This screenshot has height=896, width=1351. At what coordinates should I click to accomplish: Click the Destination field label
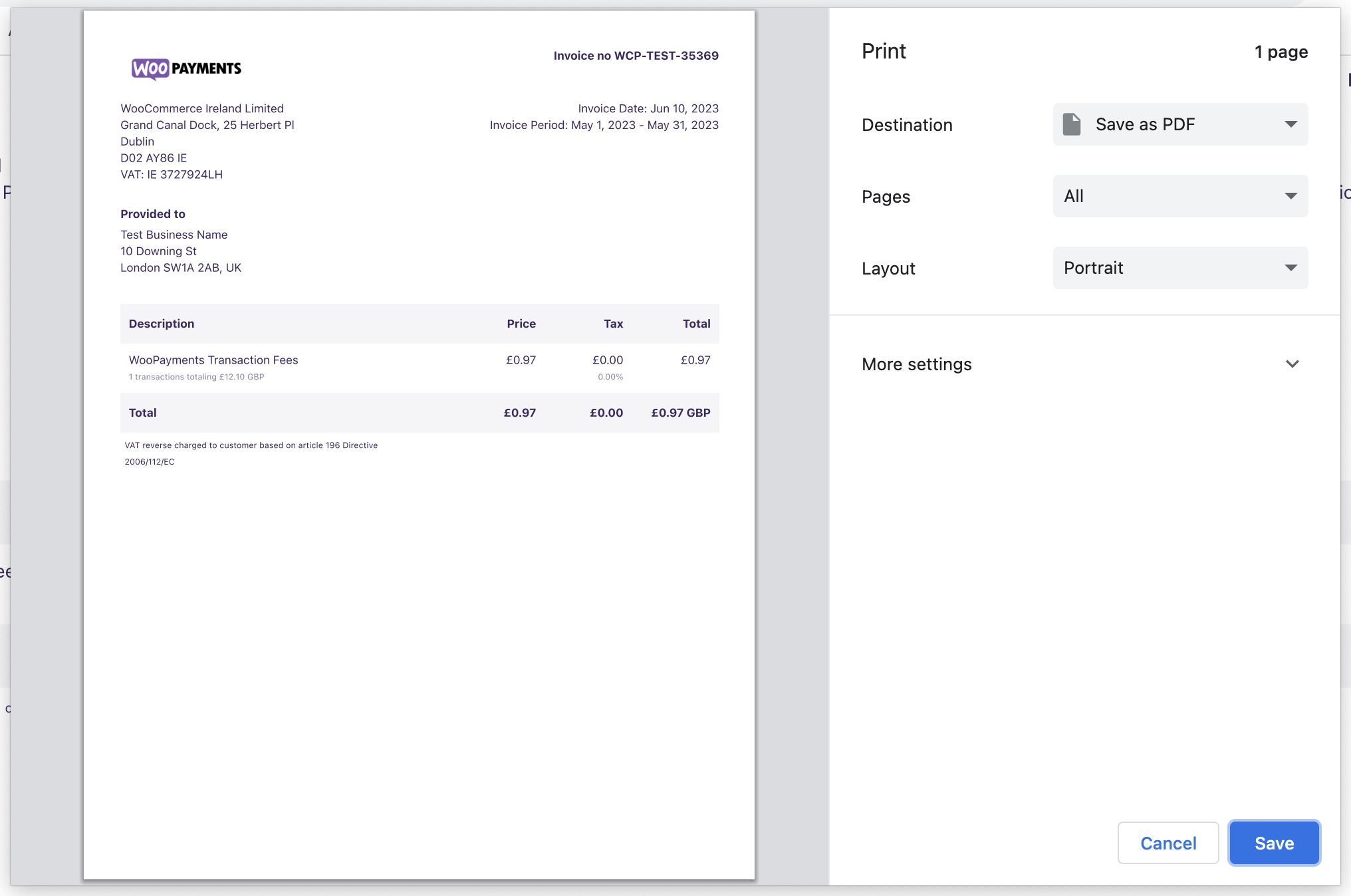(907, 125)
